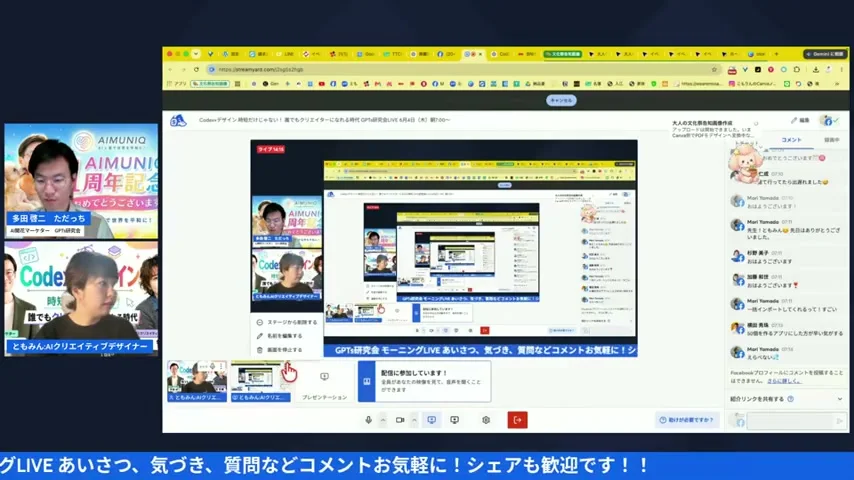Click the comment えらべない
Viewport: 854px width, 480px height.
point(762,357)
